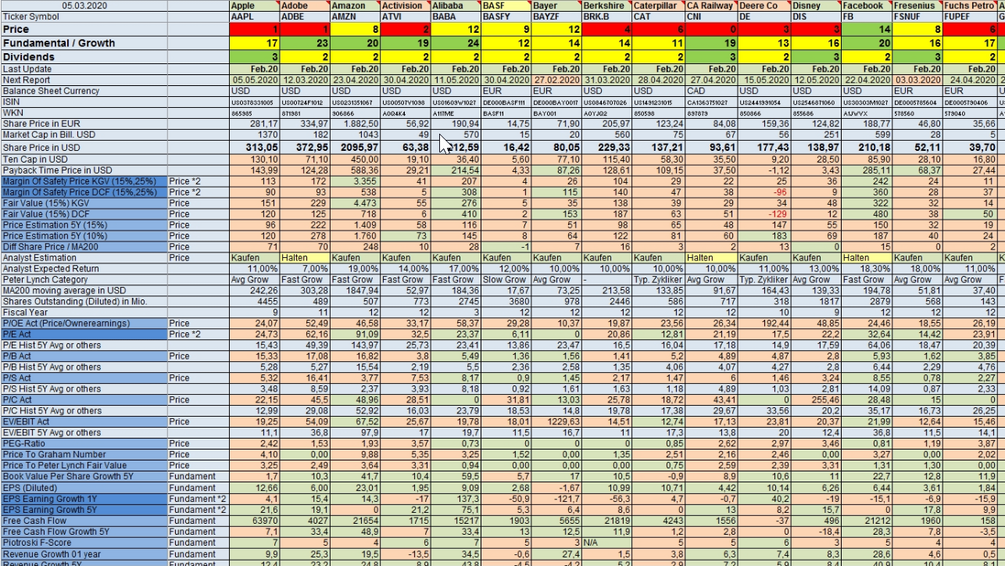1005x566 pixels.
Task: Select the date cell 05.03.2020
Action: [85, 5]
